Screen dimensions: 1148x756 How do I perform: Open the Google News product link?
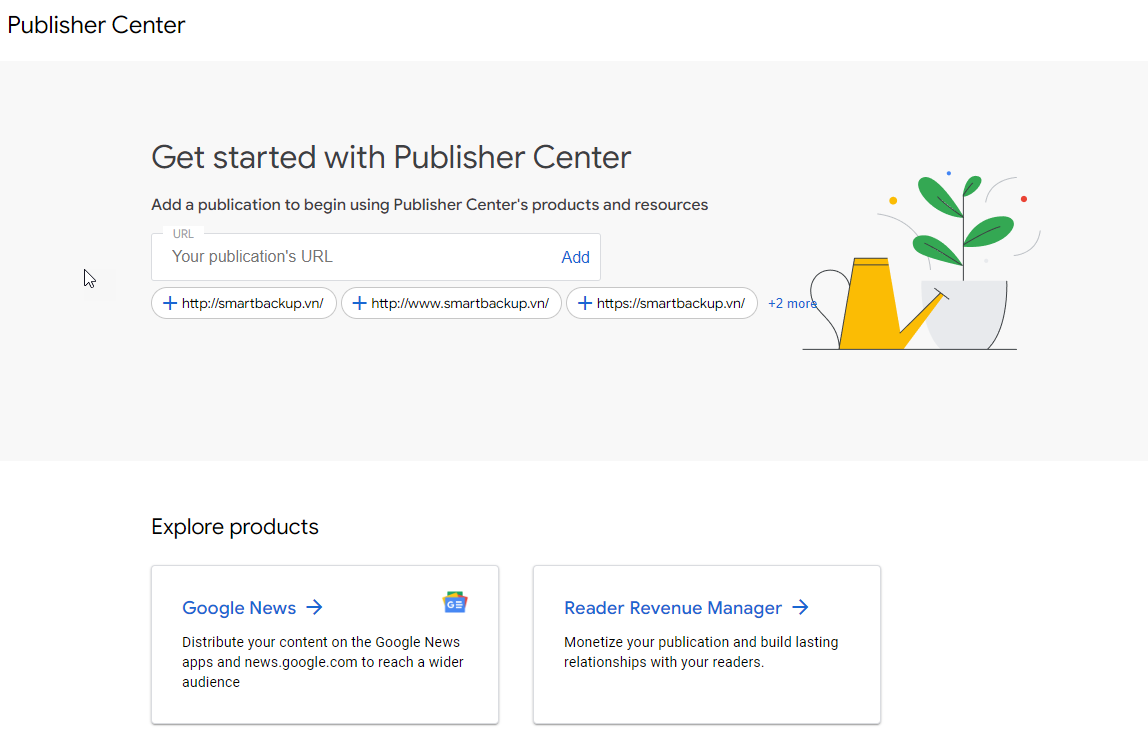pos(239,607)
